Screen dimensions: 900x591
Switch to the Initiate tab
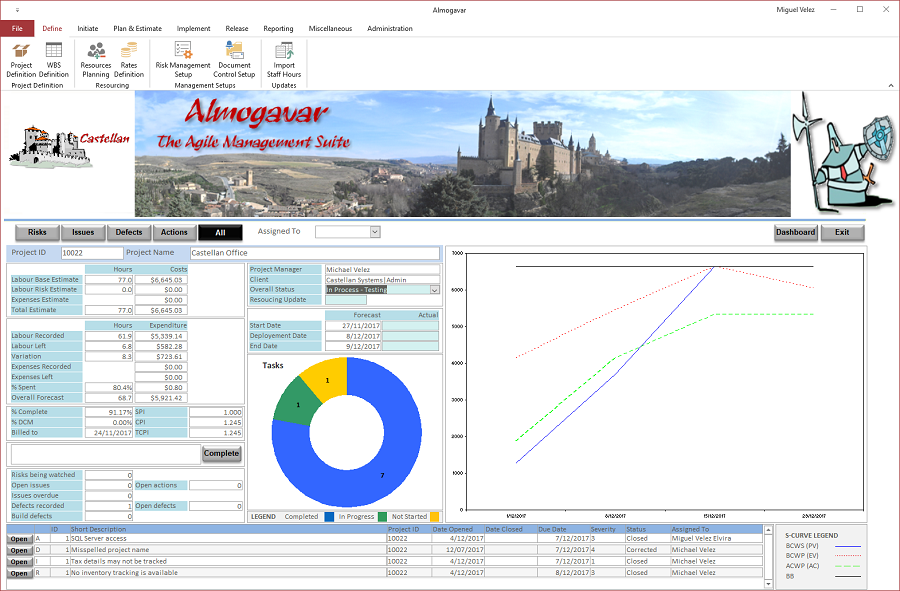[x=88, y=28]
